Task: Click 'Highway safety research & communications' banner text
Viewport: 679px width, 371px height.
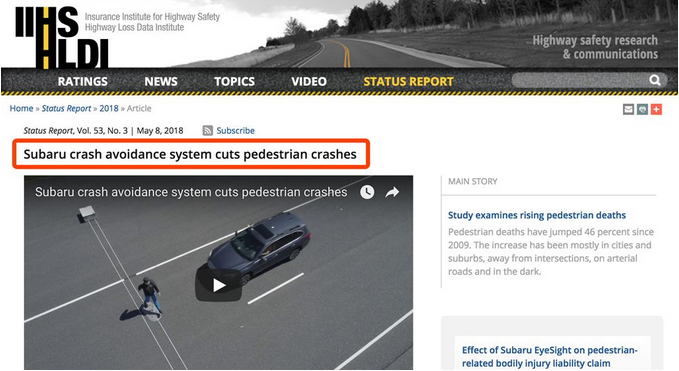Action: pyautogui.click(x=595, y=47)
